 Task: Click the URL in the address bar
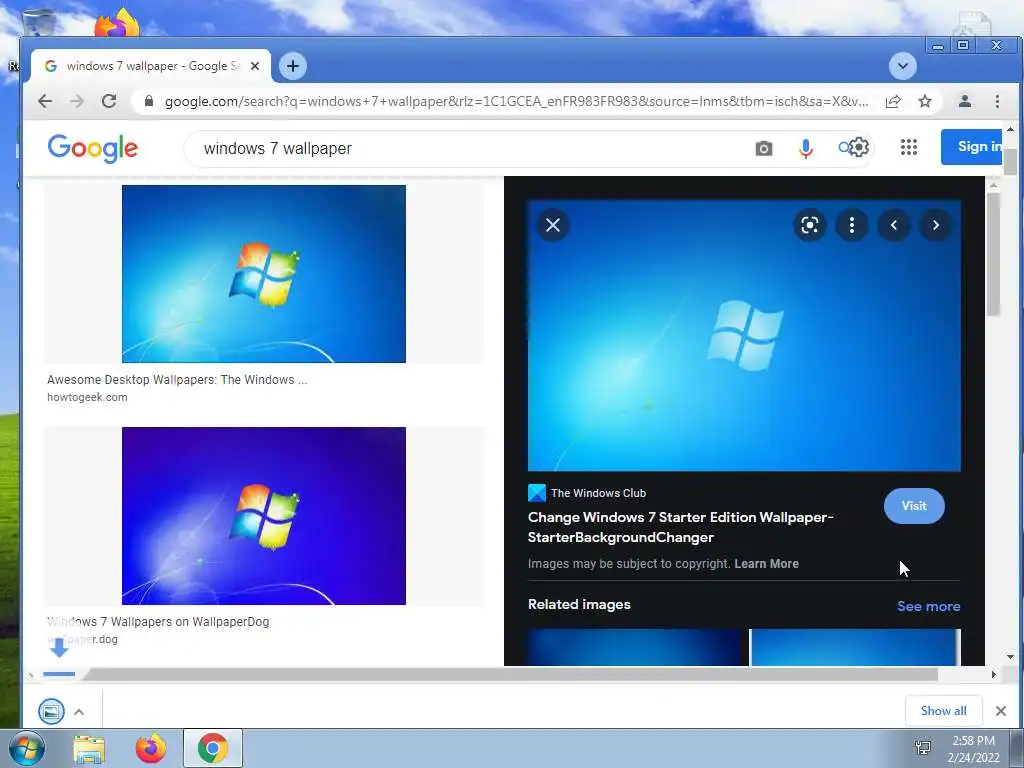coord(516,101)
